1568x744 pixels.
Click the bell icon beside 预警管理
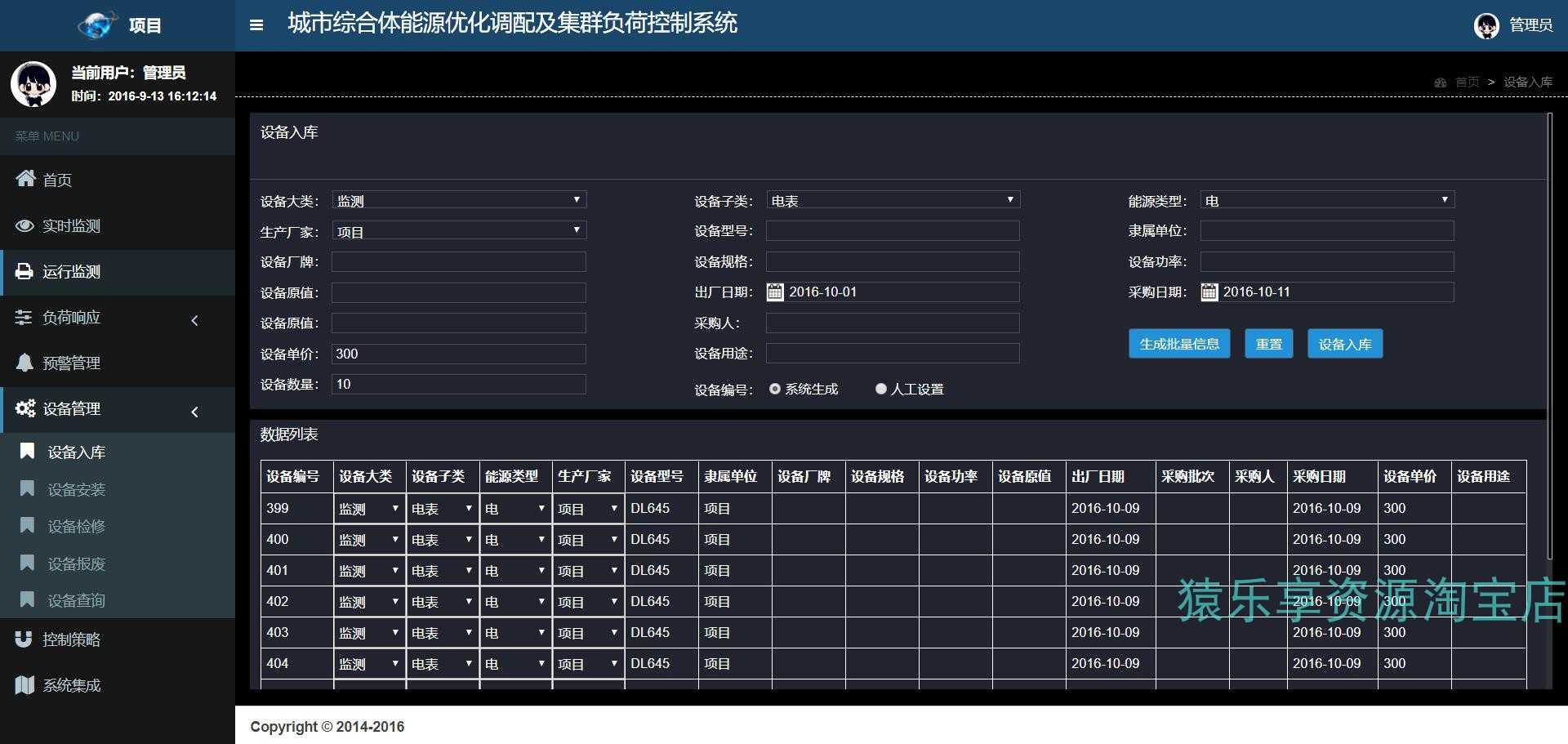(x=25, y=363)
